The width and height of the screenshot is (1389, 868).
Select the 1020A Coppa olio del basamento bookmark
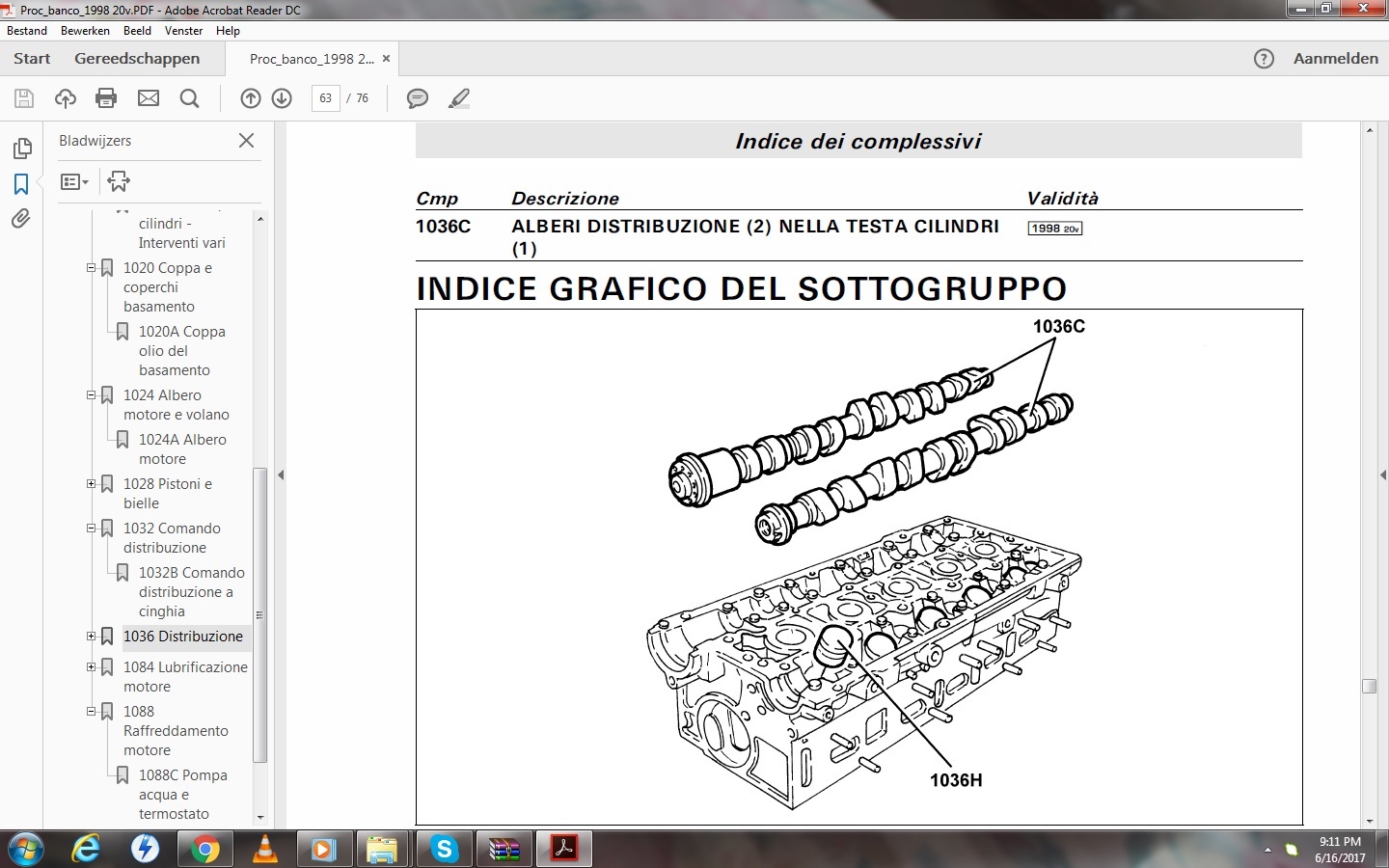(182, 351)
